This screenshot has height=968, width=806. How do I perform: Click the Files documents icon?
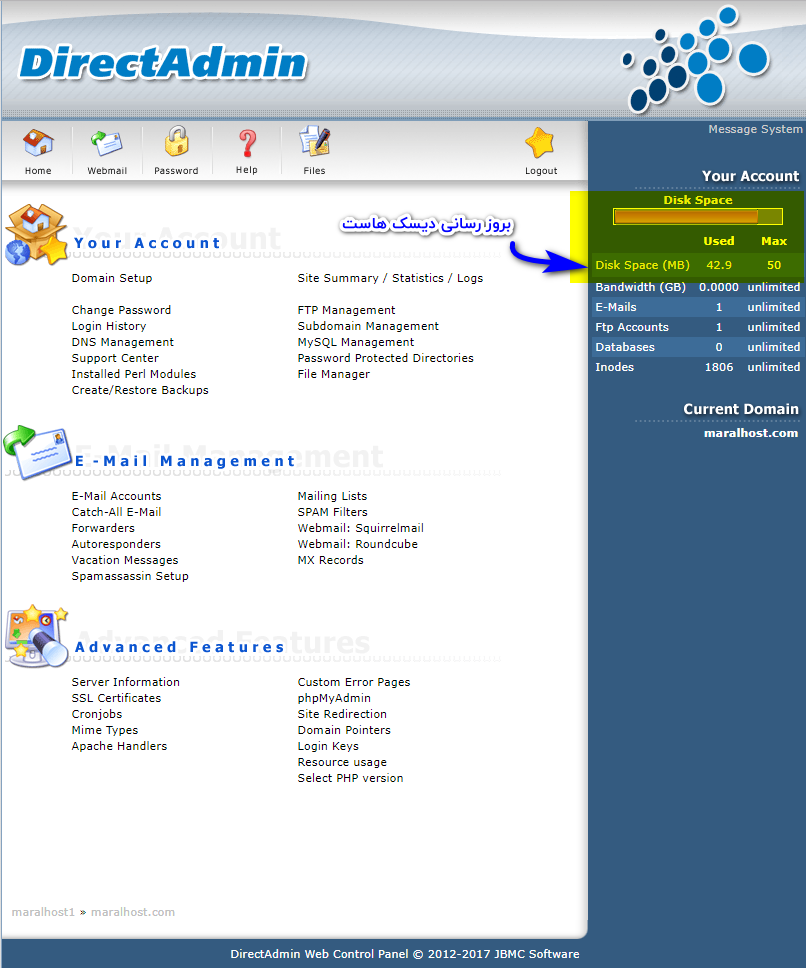(x=315, y=141)
